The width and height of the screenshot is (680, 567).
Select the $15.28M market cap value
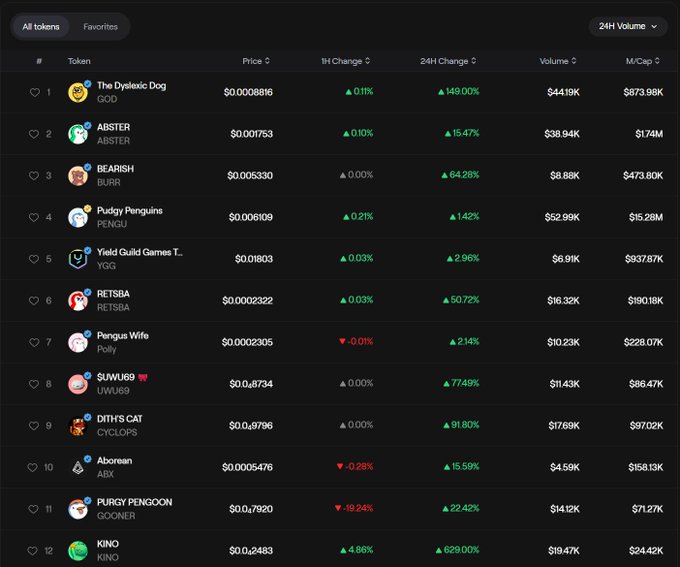pos(646,217)
